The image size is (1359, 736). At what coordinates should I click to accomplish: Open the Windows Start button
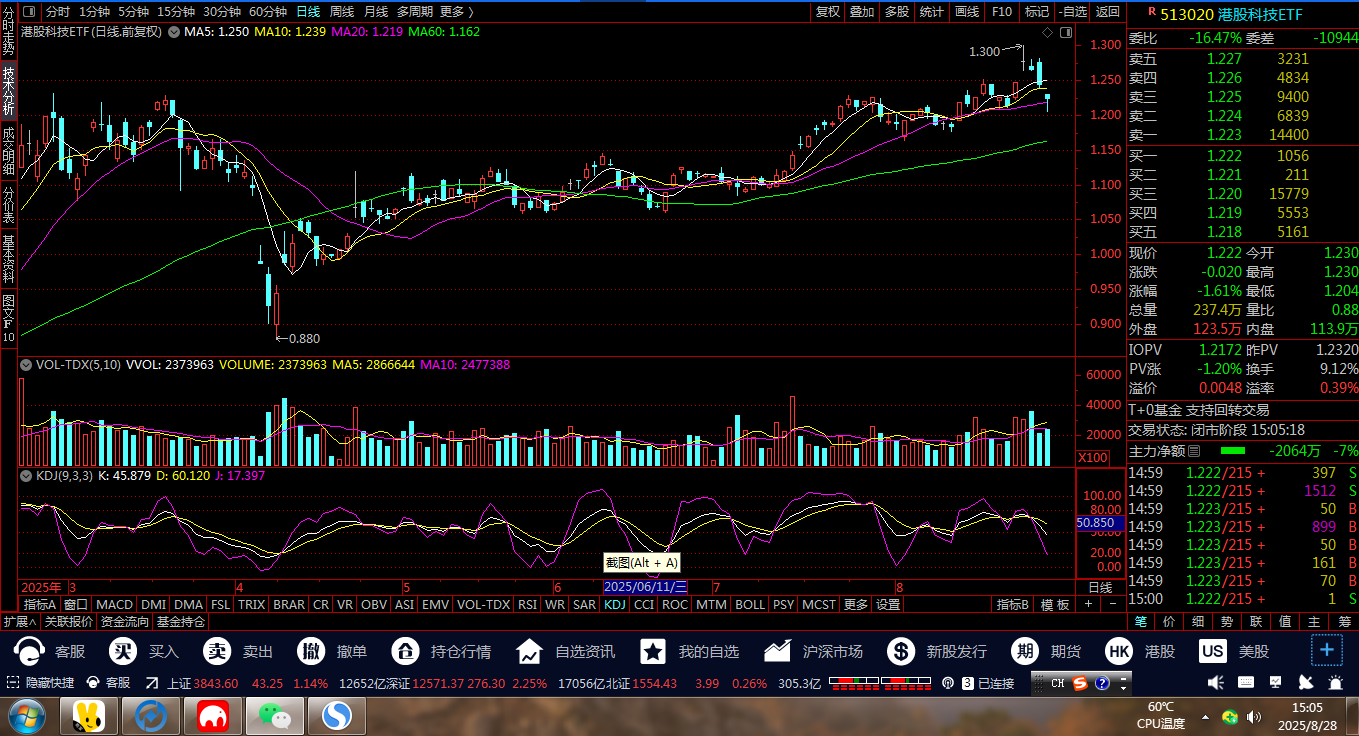pyautogui.click(x=25, y=716)
